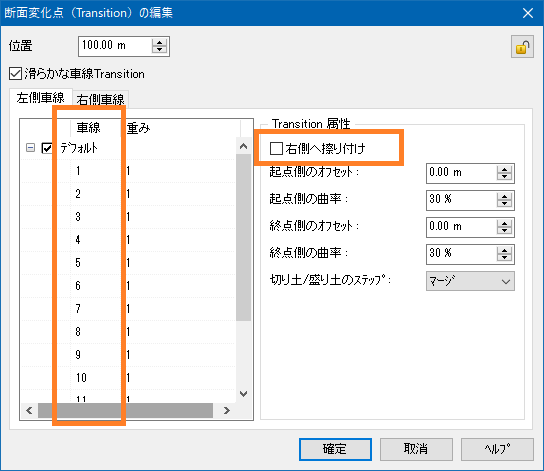
Task: Click the list's scroll-up arrow
Action: coord(244,146)
